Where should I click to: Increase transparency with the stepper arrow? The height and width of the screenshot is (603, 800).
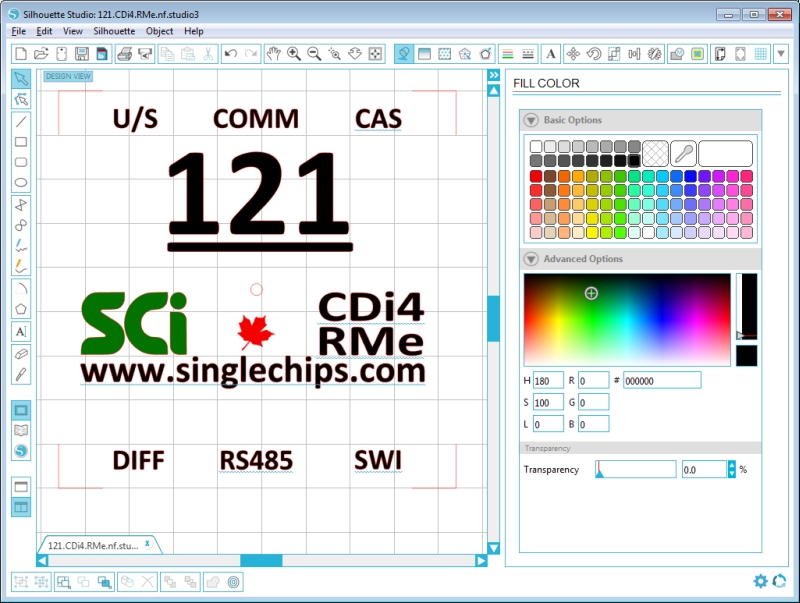(732, 465)
